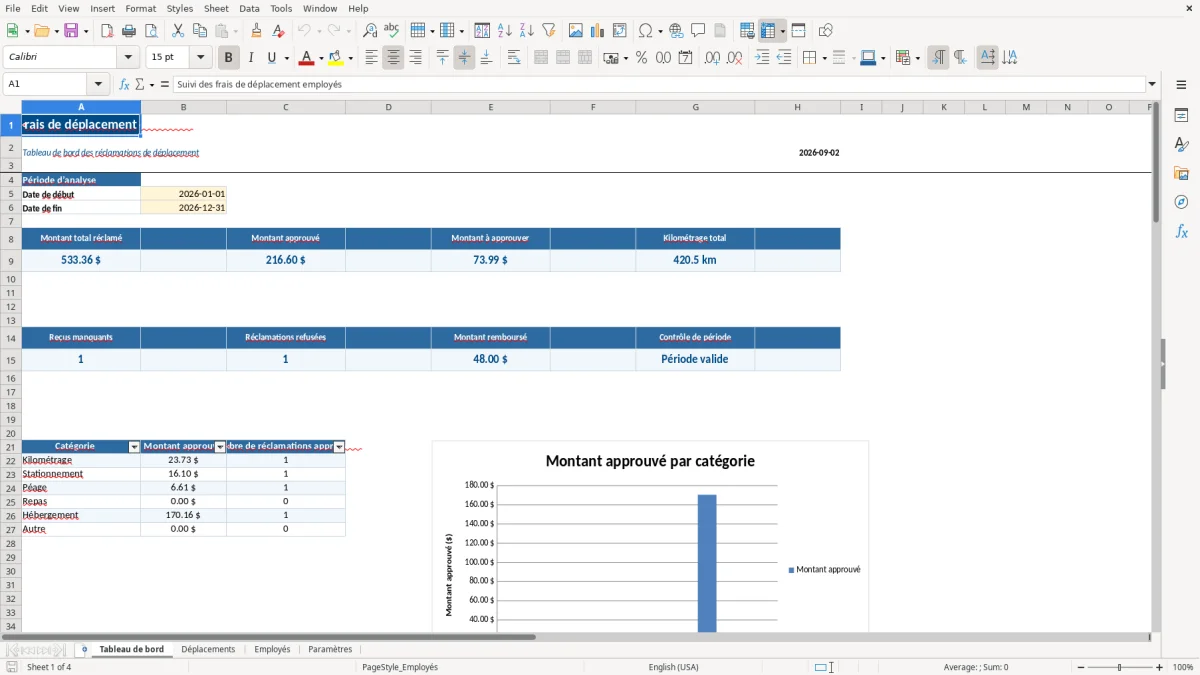The width and height of the screenshot is (1200, 675).
Task: Click the Save document icon
Action: click(71, 31)
